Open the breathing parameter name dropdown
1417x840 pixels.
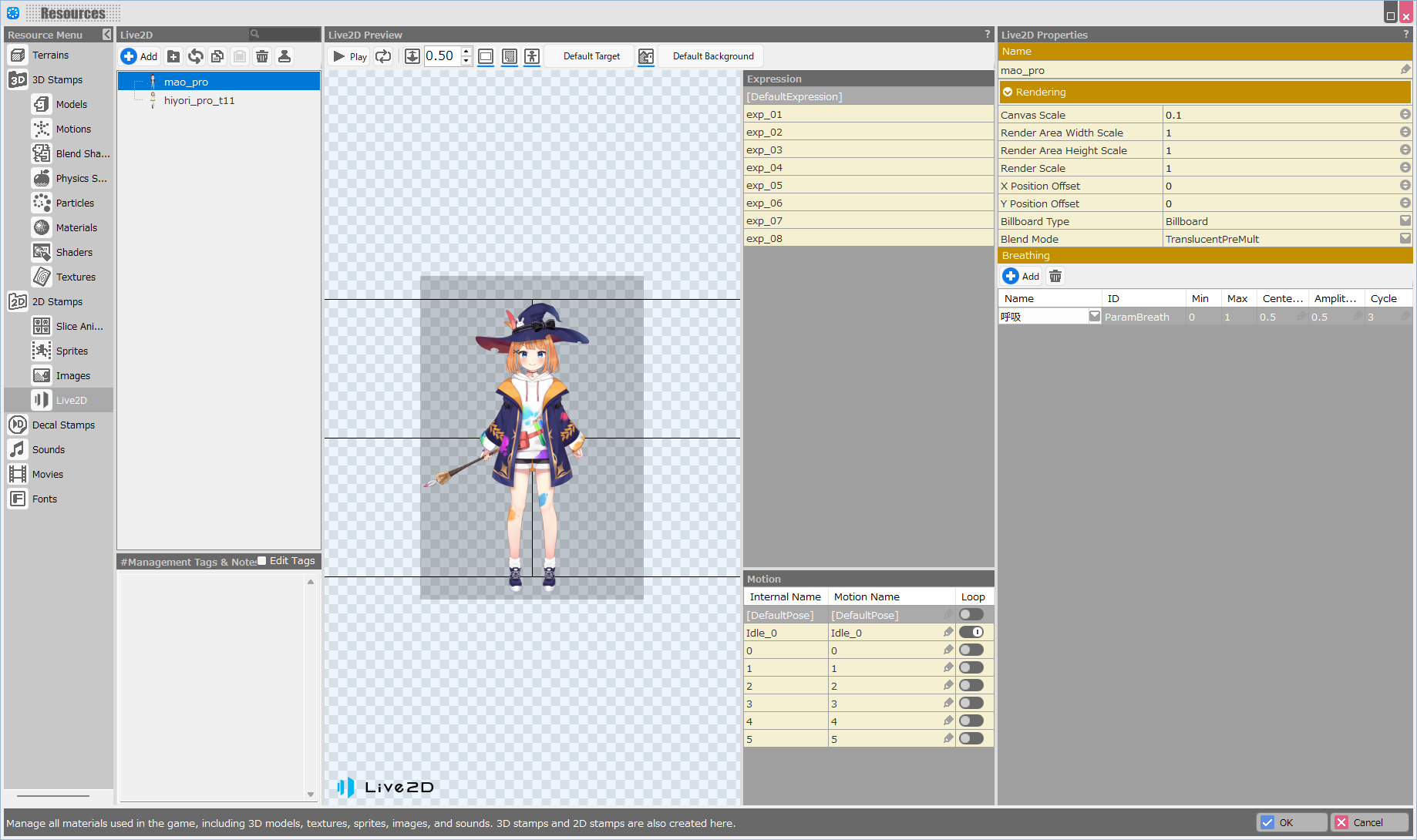click(x=1095, y=317)
